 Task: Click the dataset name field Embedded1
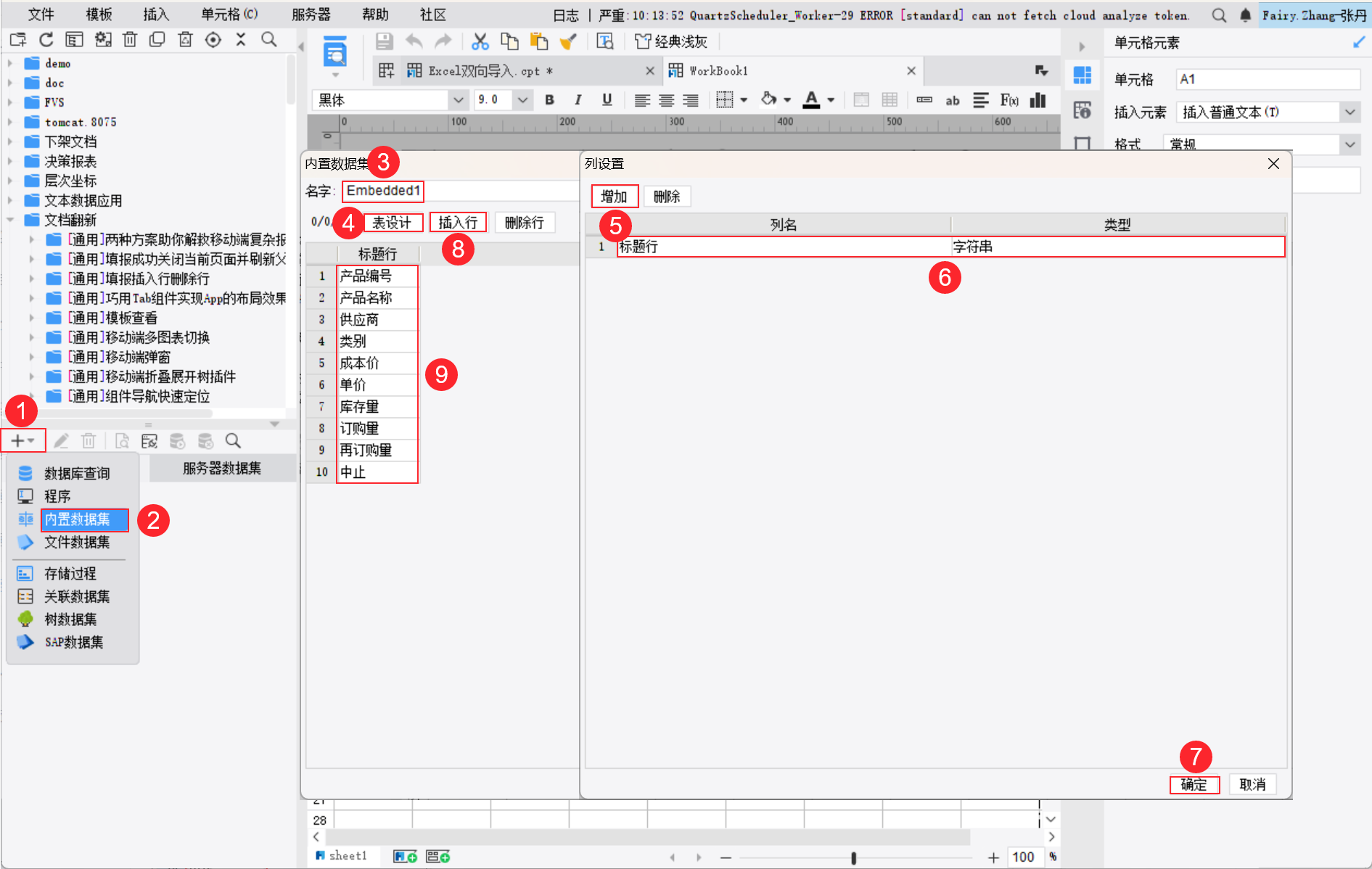(461, 191)
